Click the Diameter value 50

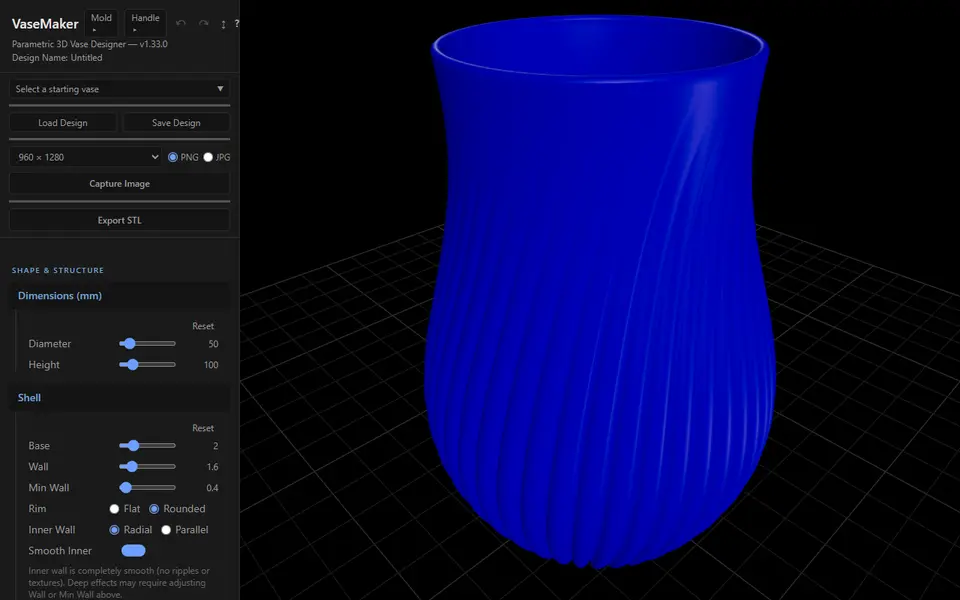pyautogui.click(x=213, y=344)
